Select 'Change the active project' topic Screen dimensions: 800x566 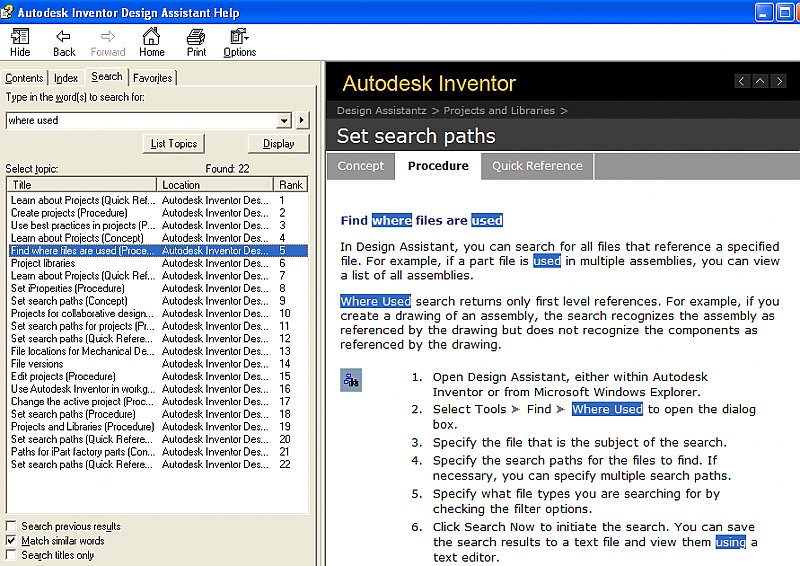[158, 402]
